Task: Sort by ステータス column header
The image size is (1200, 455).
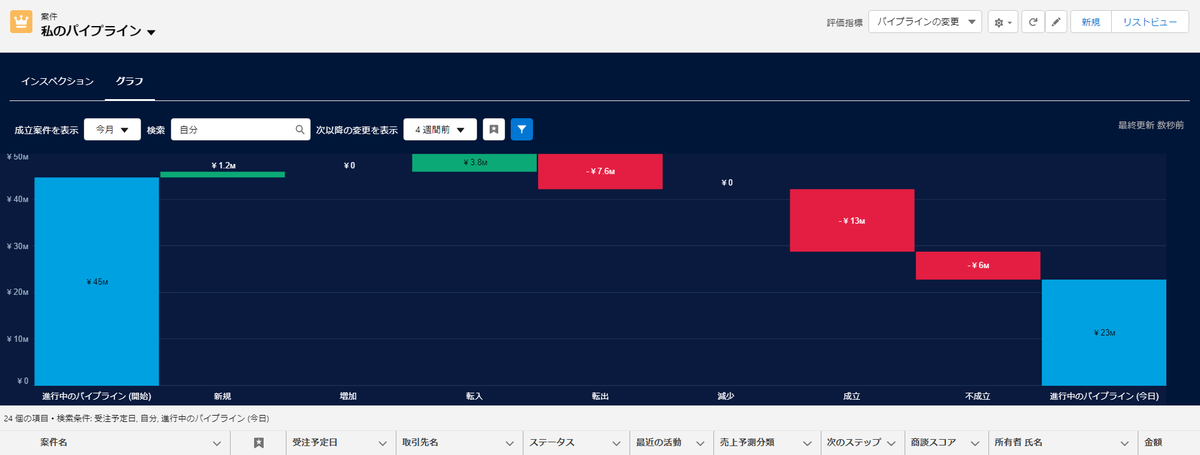Action: click(x=552, y=442)
